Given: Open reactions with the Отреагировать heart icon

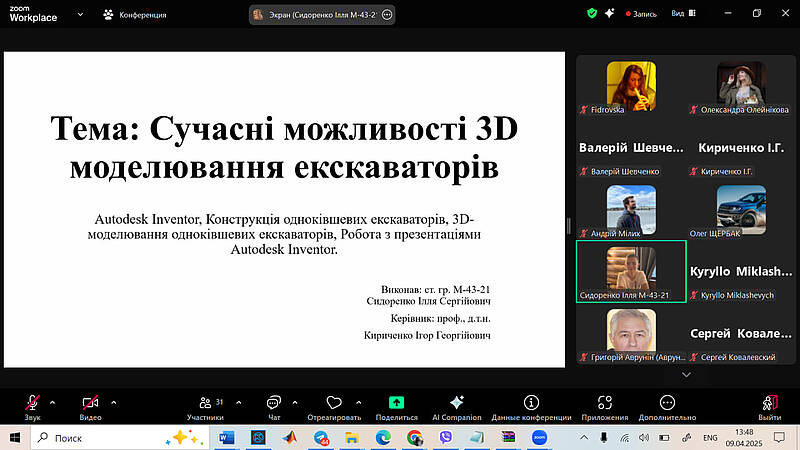Looking at the screenshot, I should point(334,408).
